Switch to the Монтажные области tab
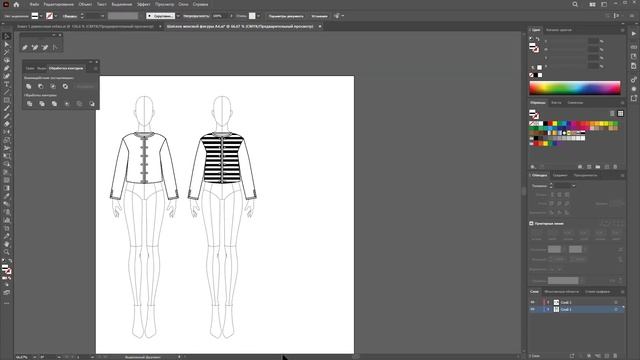 coord(561,291)
